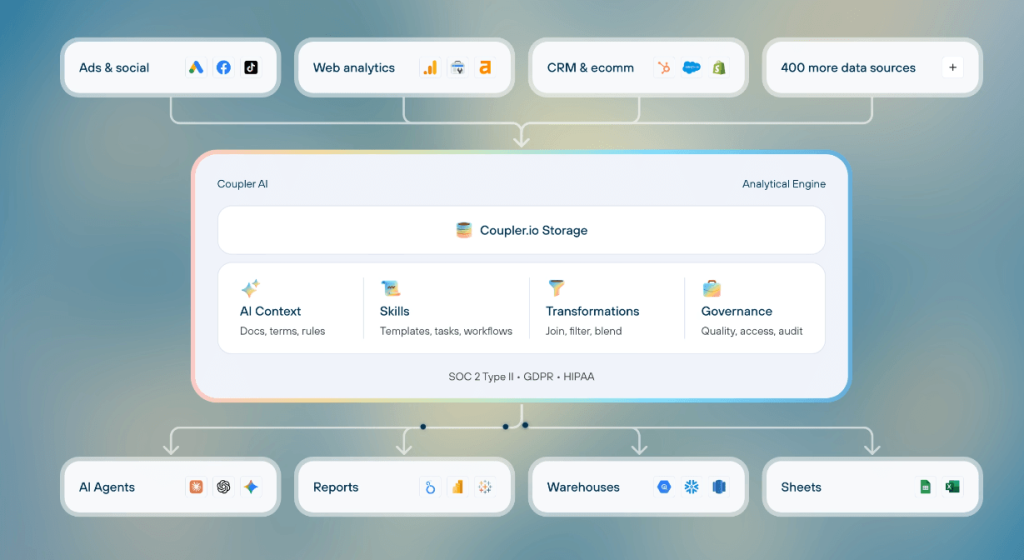Click the Google Ads icon

coord(196,67)
